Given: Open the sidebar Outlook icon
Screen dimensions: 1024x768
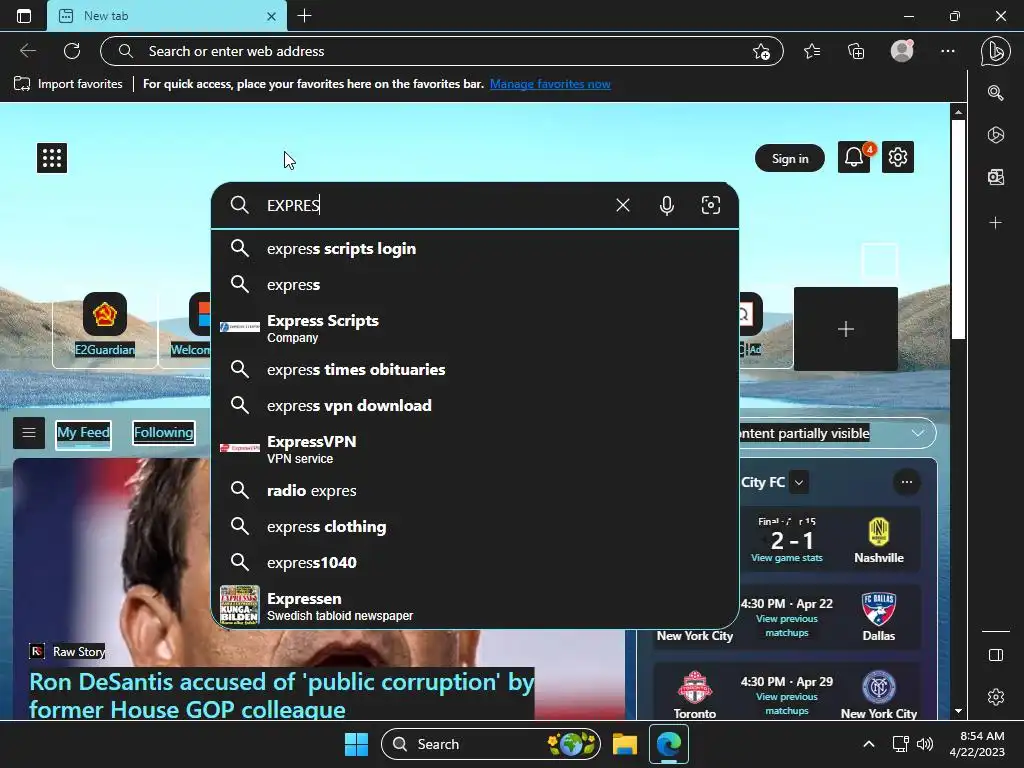Looking at the screenshot, I should 995,177.
